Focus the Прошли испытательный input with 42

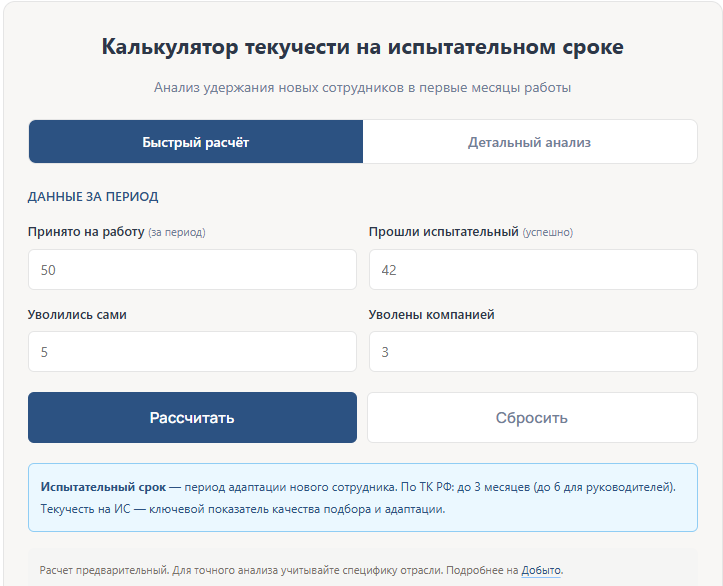[532, 270]
